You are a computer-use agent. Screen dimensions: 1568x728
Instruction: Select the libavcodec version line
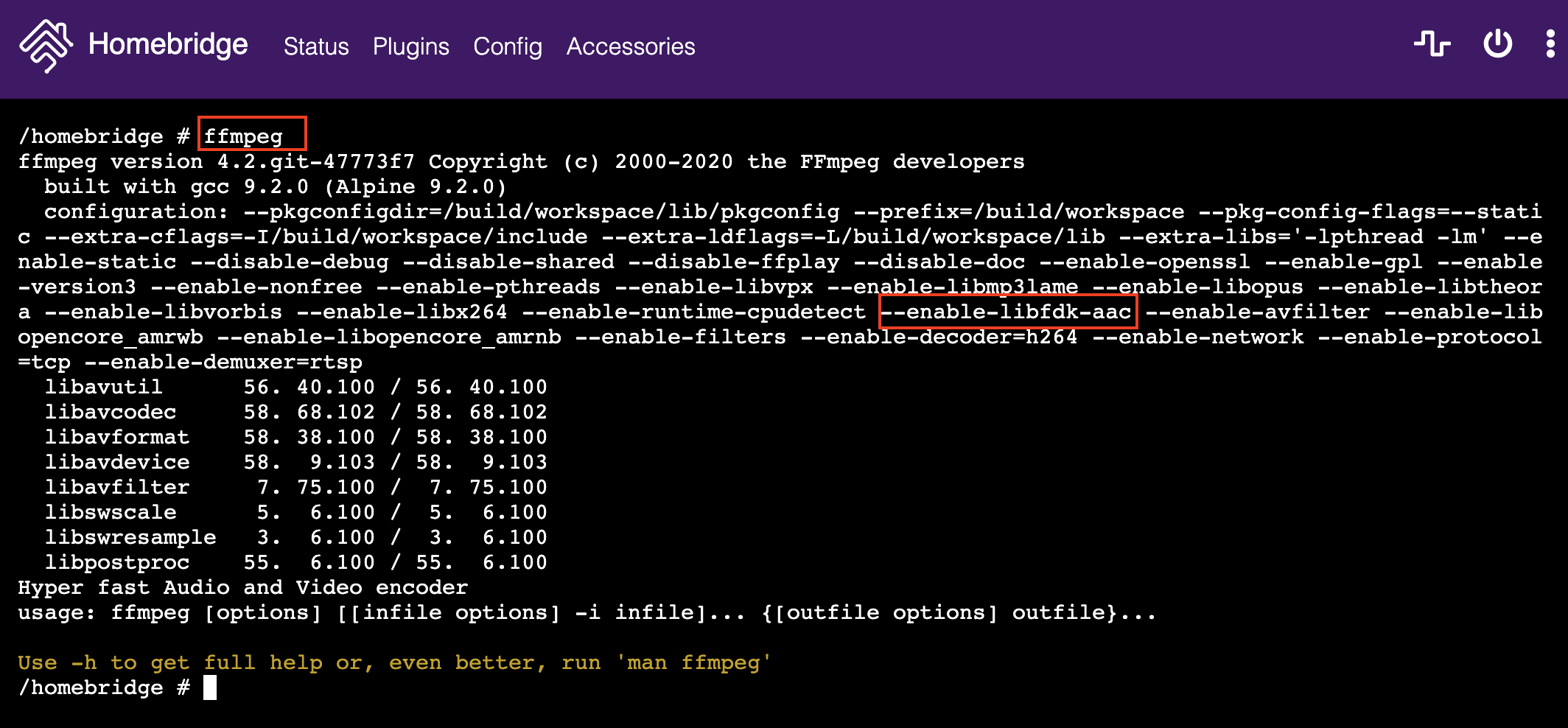click(x=295, y=412)
